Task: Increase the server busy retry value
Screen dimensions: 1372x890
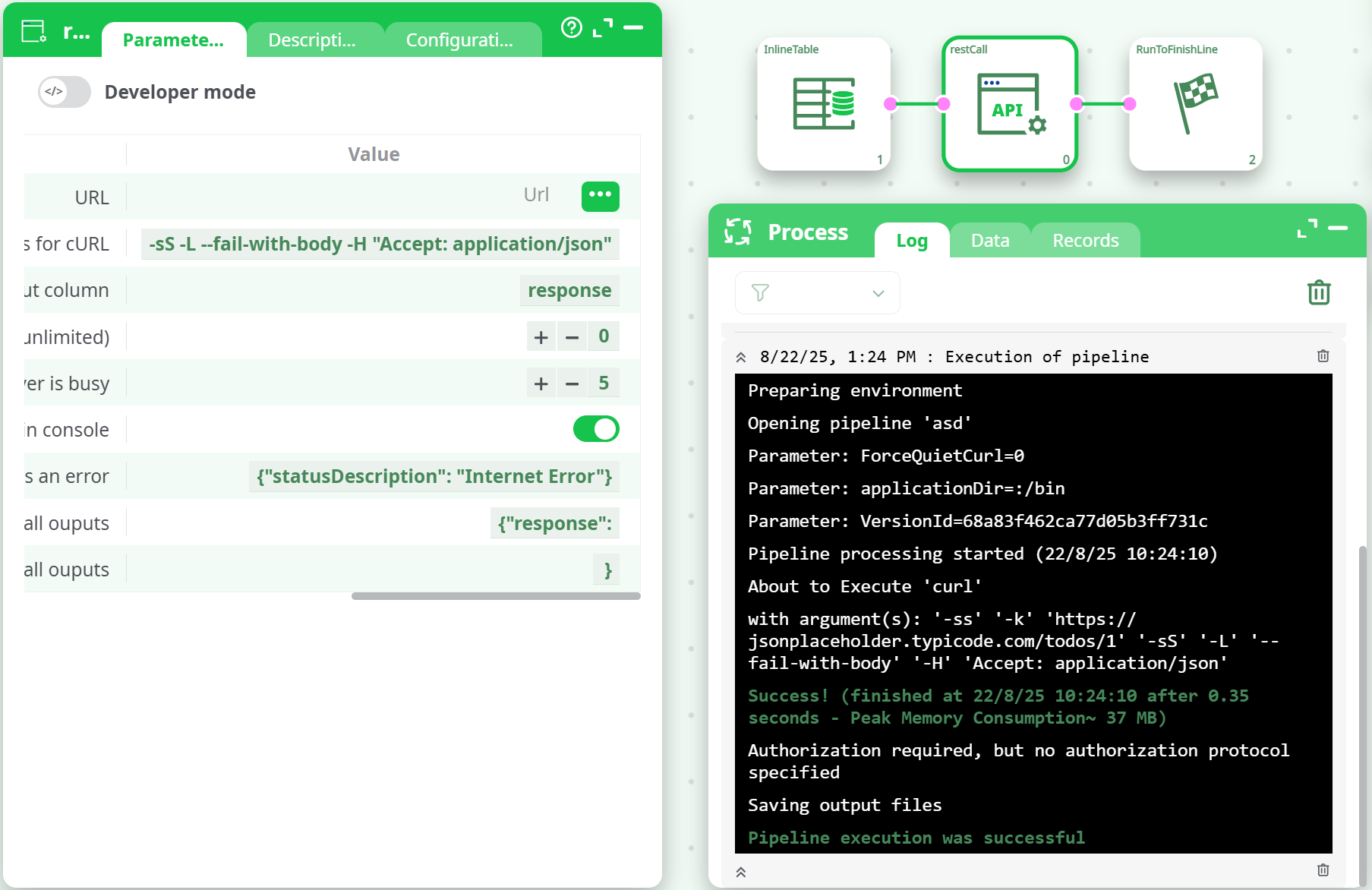Action: pos(541,383)
